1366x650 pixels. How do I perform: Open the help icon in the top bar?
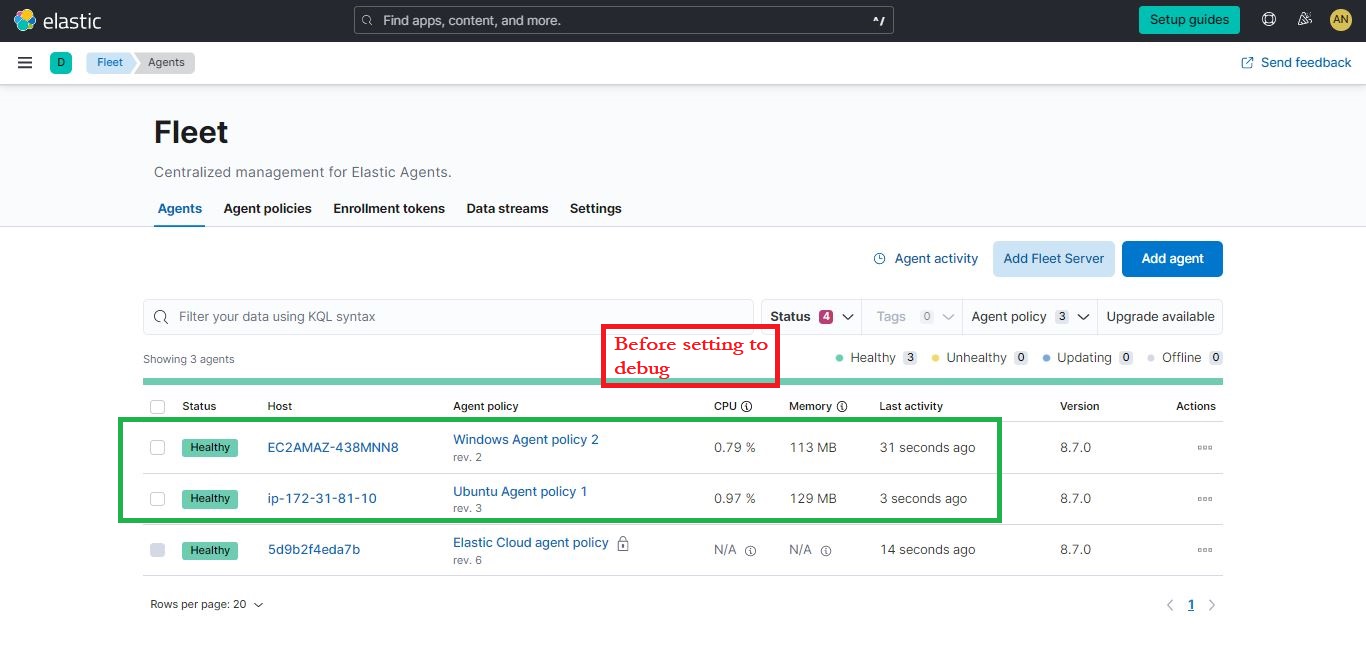point(1268,19)
